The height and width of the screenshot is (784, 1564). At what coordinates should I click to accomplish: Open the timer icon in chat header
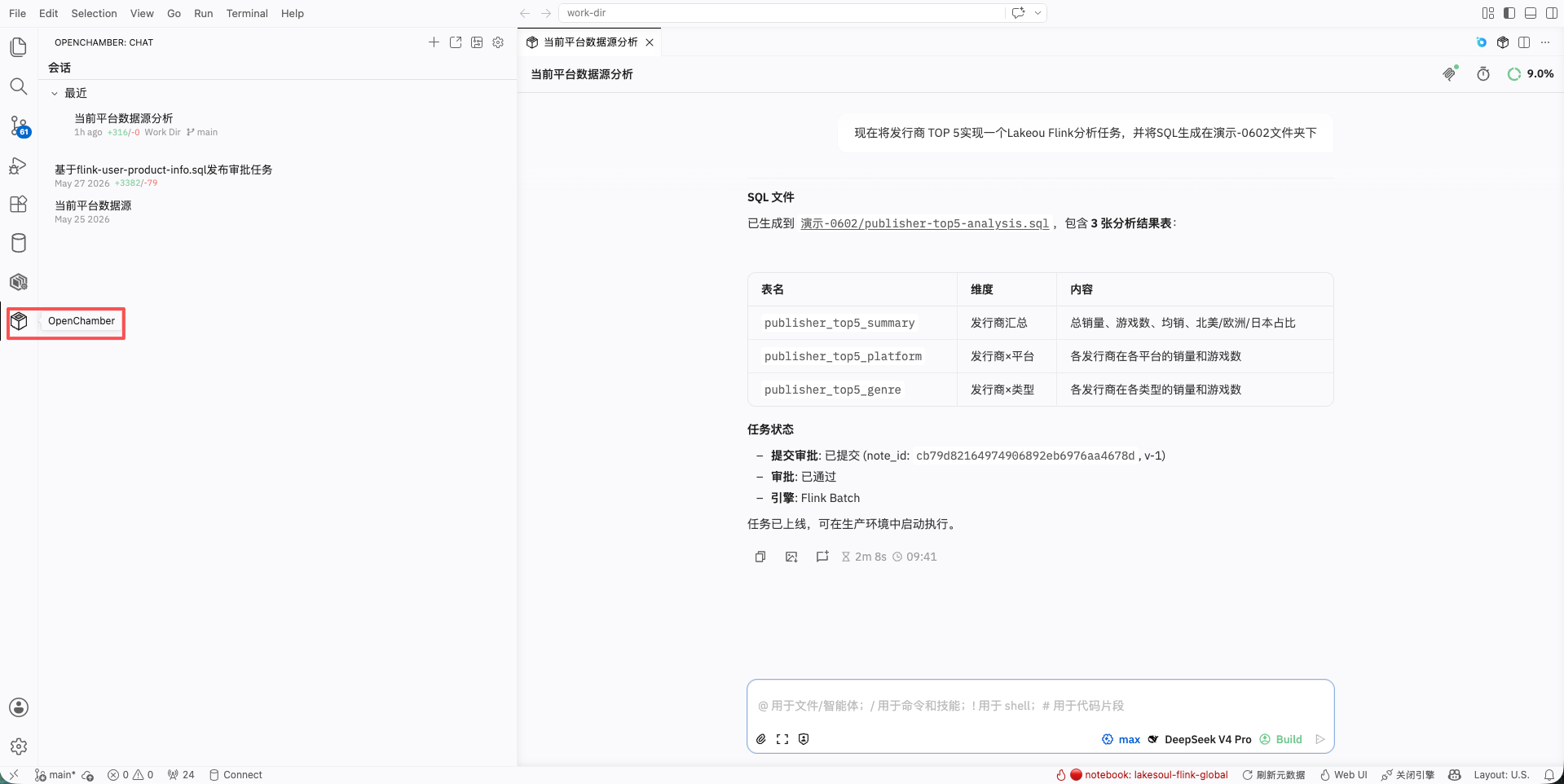pos(1483,74)
